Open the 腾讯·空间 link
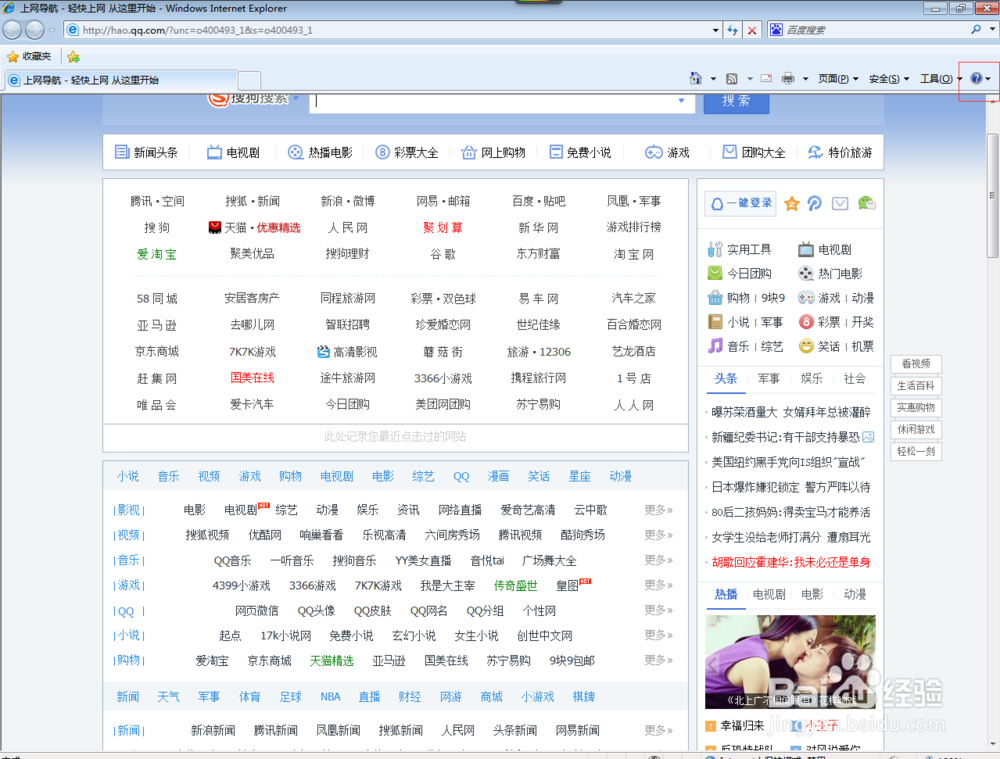Image resolution: width=1000 pixels, height=759 pixels. coord(157,202)
